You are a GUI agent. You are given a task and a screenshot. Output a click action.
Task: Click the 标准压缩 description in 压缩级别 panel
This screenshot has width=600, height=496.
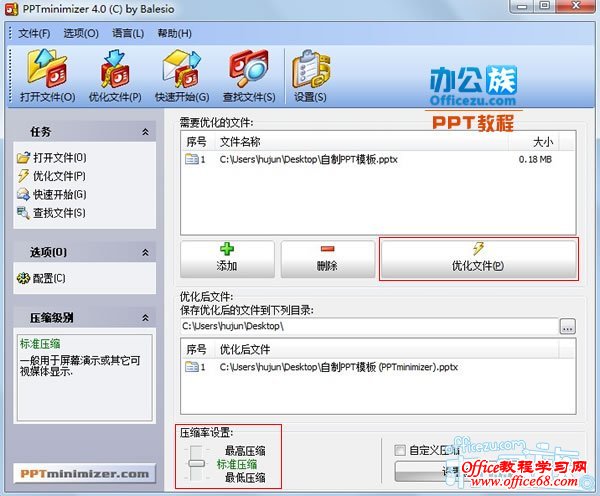pyautogui.click(x=84, y=378)
